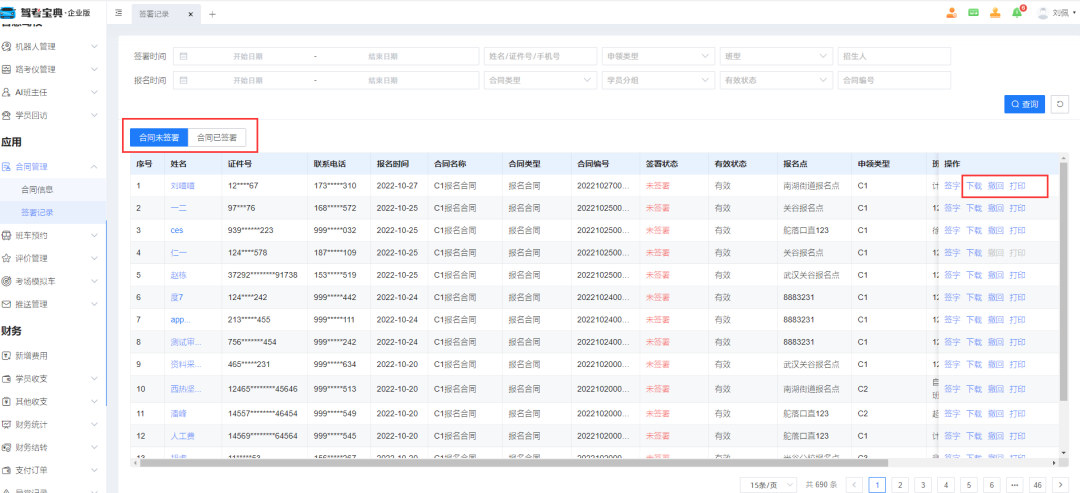The height and width of the screenshot is (493, 1080).
Task: Click the 班车预约 bus icon
Action: click(7, 235)
